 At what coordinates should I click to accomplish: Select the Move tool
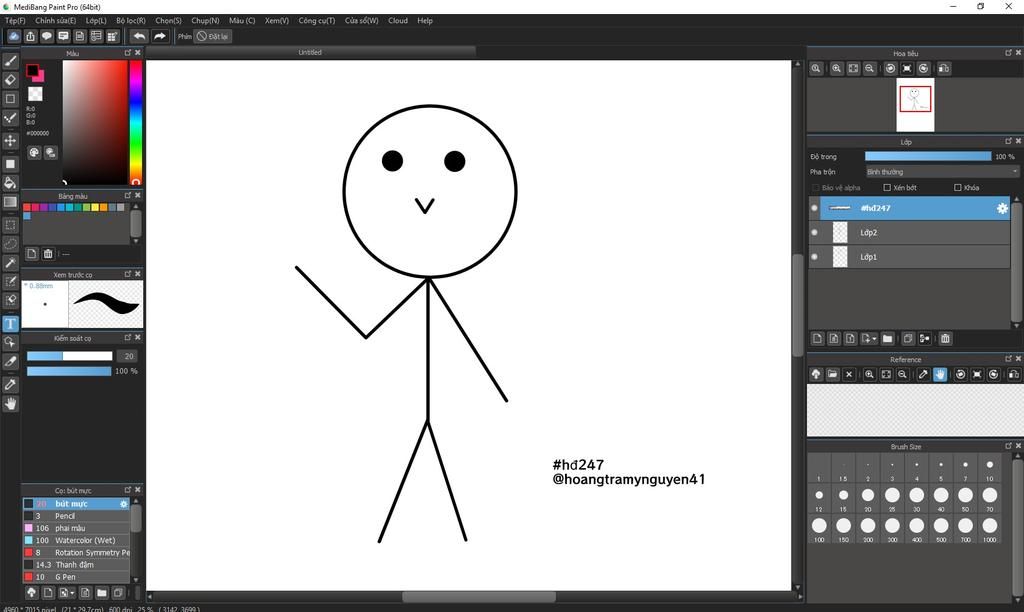click(10, 140)
